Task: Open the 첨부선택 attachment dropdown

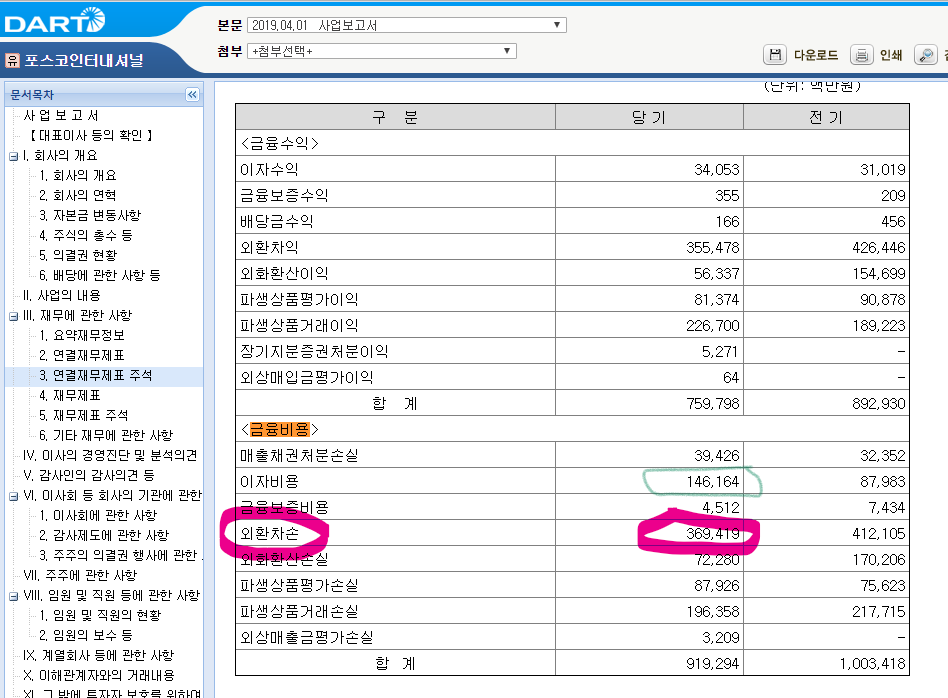Action: (507, 50)
